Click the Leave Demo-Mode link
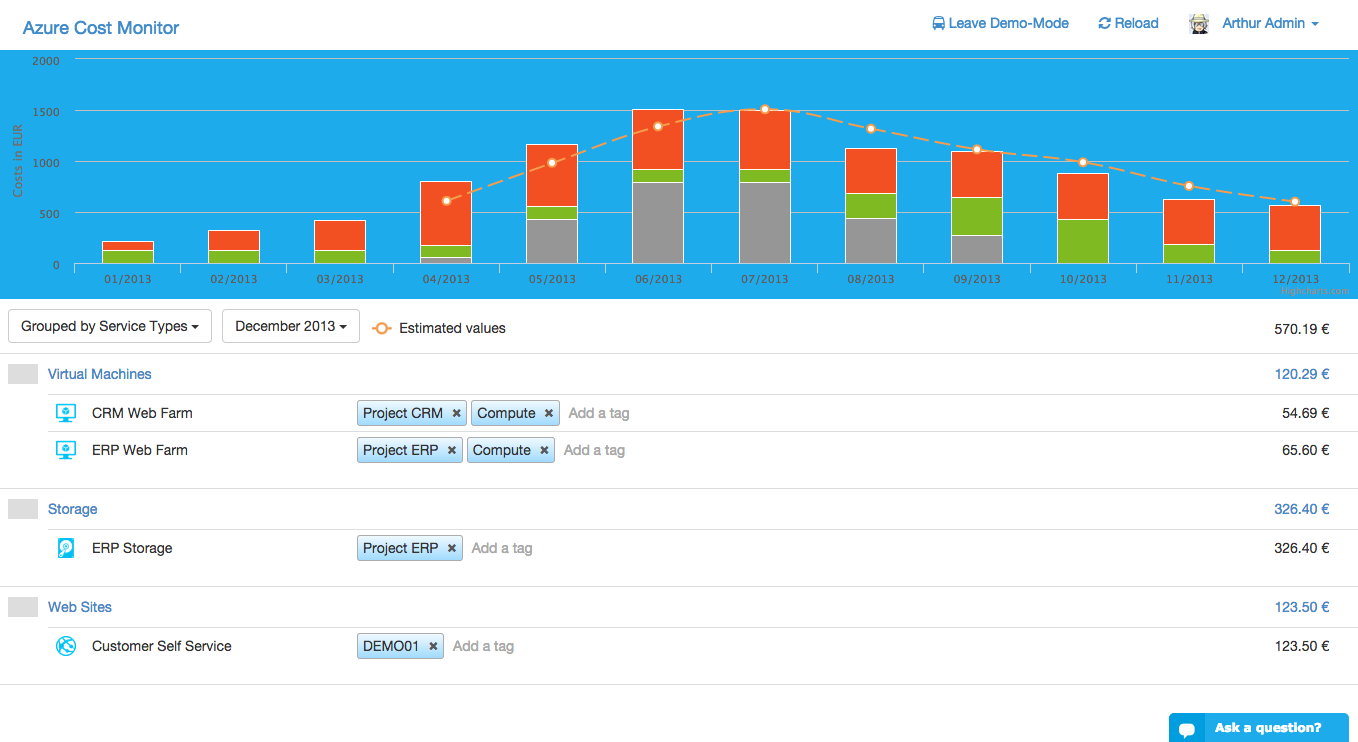The width and height of the screenshot is (1358, 742). pyautogui.click(x=1000, y=23)
